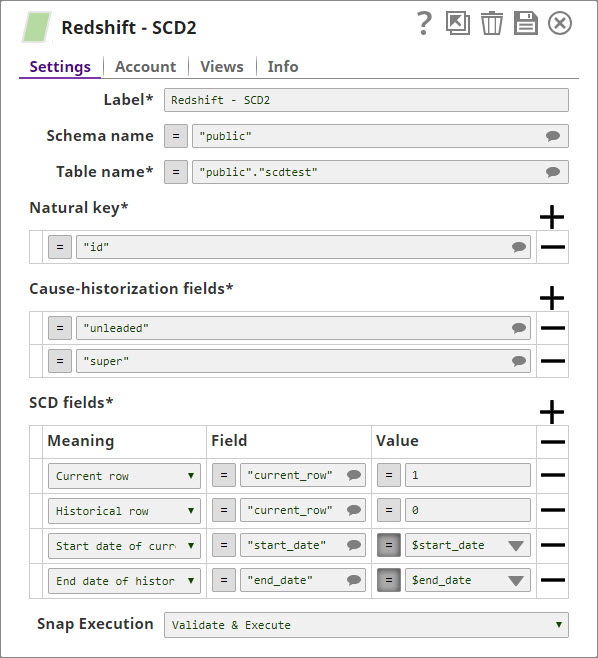
Task: Toggle expression for "unleaded" field
Action: click(x=60, y=328)
